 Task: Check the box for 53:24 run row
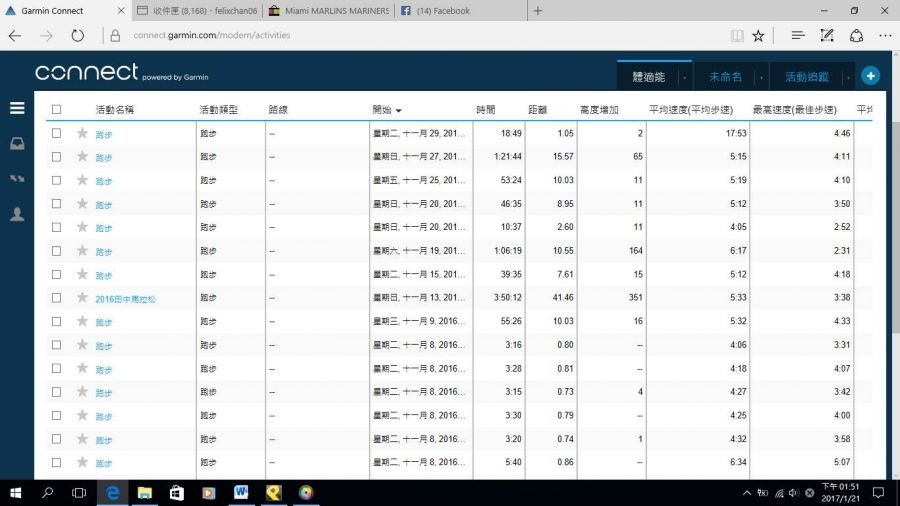[x=56, y=180]
